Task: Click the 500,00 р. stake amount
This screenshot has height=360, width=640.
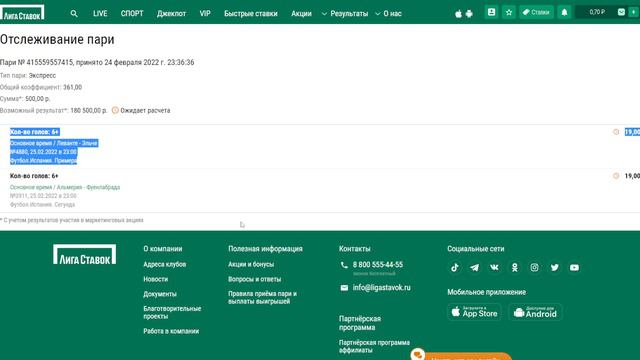Action: (38, 99)
